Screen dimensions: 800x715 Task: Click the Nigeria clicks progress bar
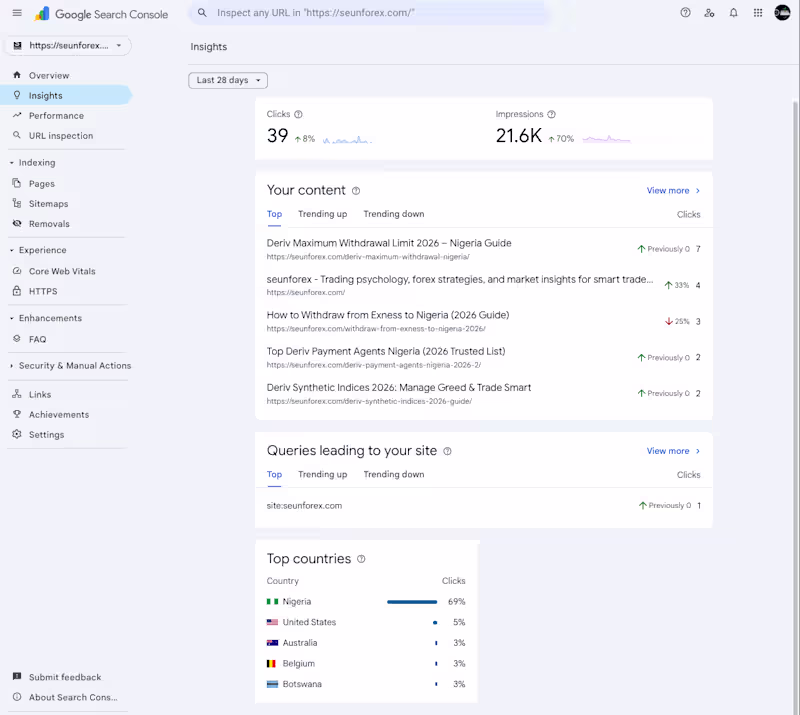tap(412, 602)
